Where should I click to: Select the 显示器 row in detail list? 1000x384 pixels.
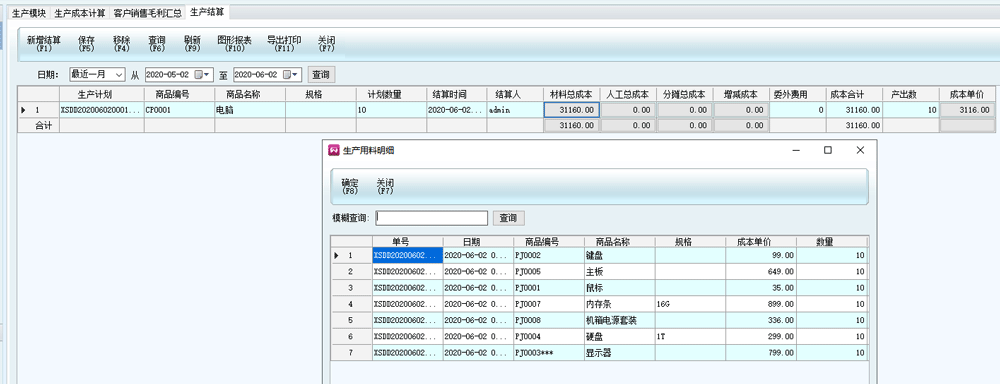(599, 352)
